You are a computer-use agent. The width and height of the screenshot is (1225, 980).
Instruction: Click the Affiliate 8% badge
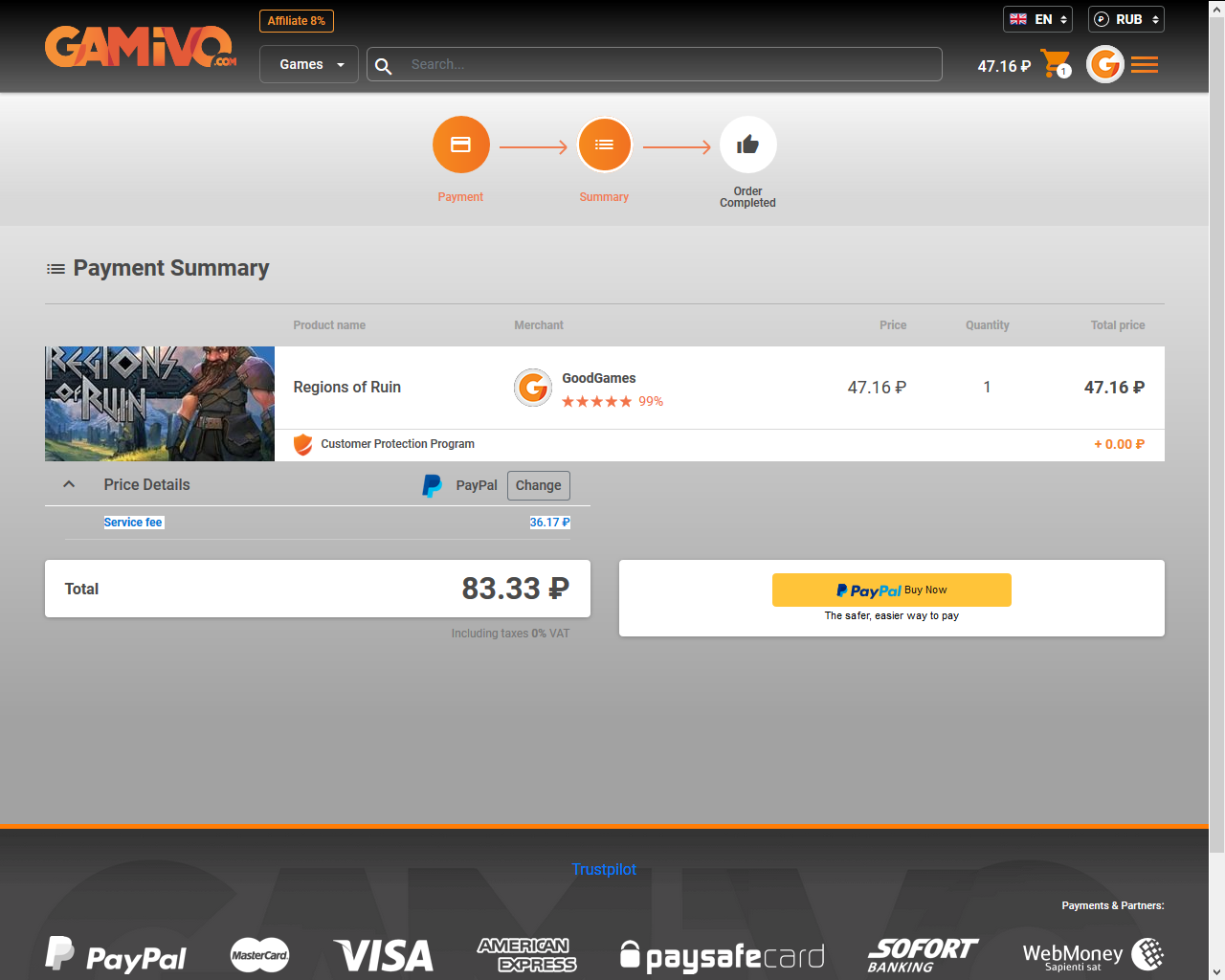pos(297,21)
